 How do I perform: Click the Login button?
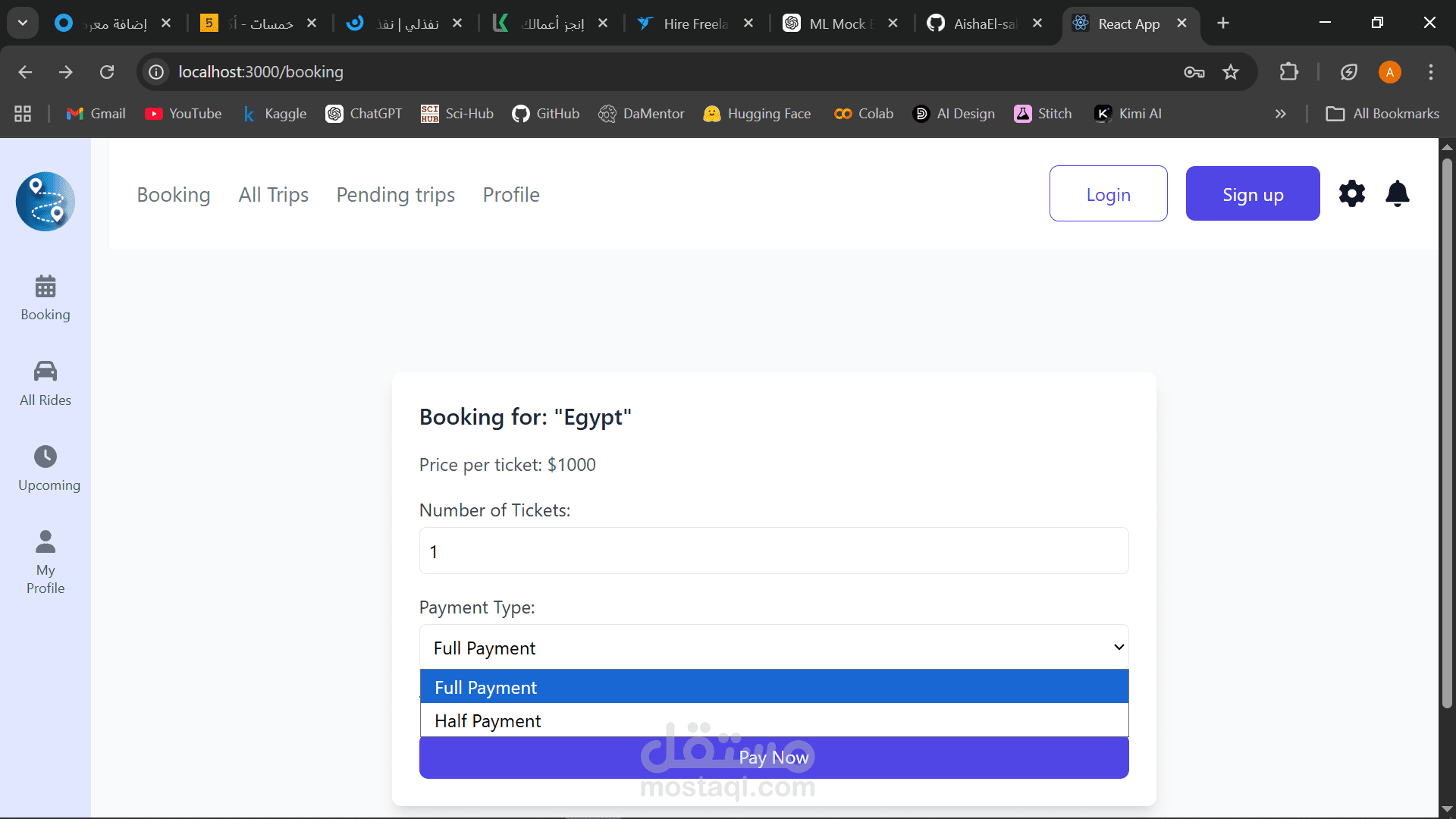(x=1108, y=194)
